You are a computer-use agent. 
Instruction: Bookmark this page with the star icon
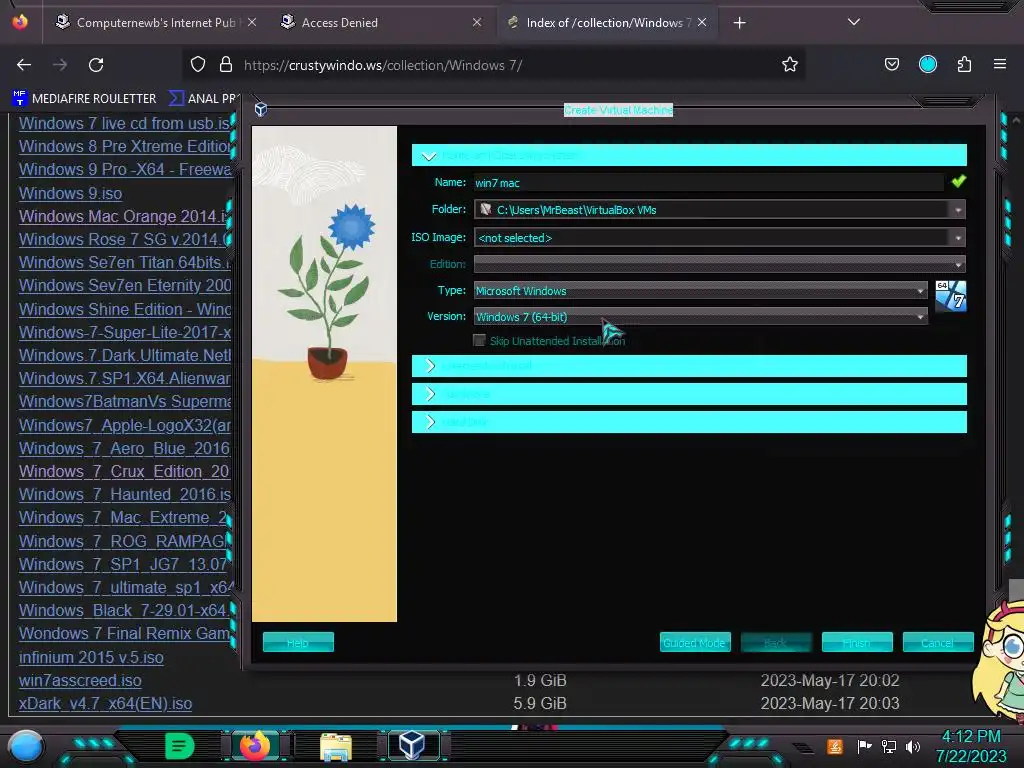pos(790,64)
